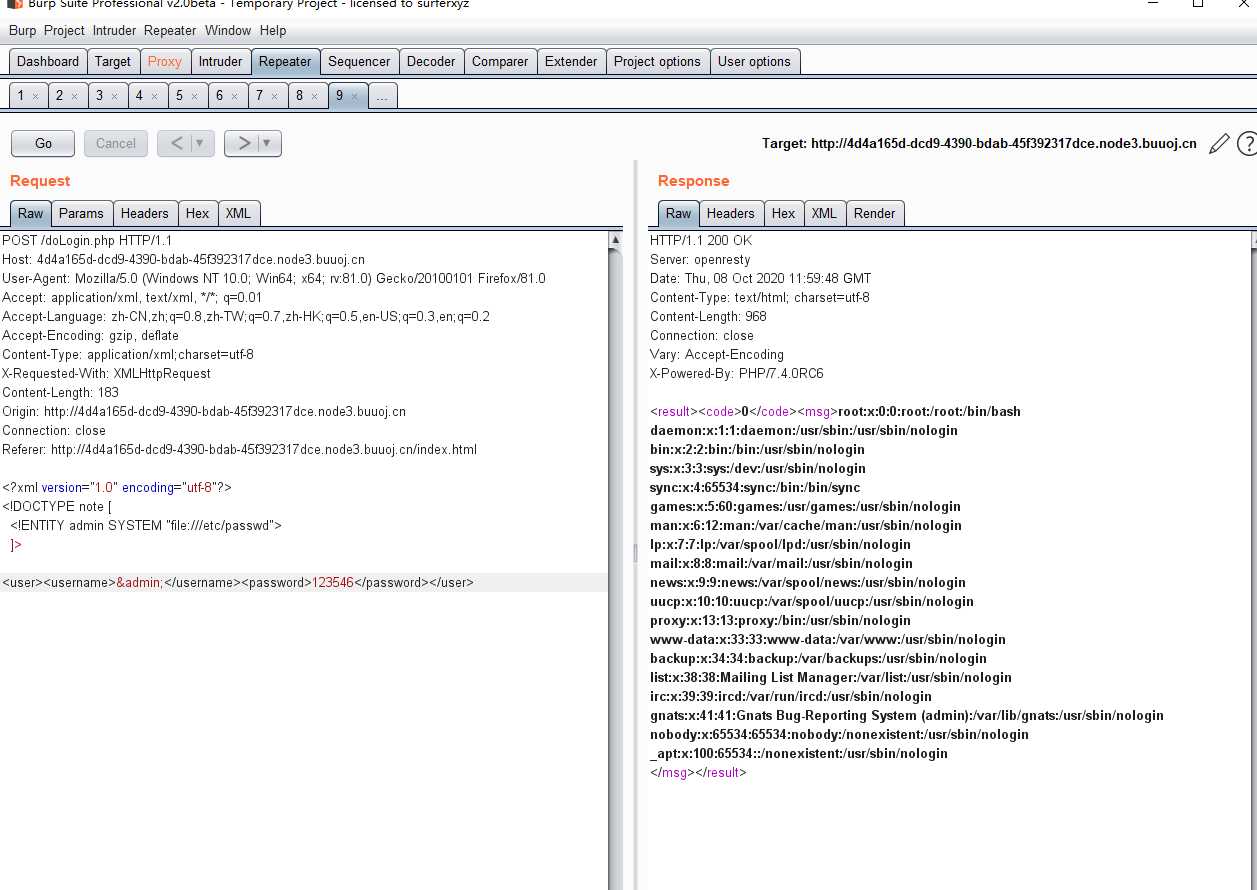Close Repeater tab 2
The image size is (1257, 890).
tap(74, 96)
